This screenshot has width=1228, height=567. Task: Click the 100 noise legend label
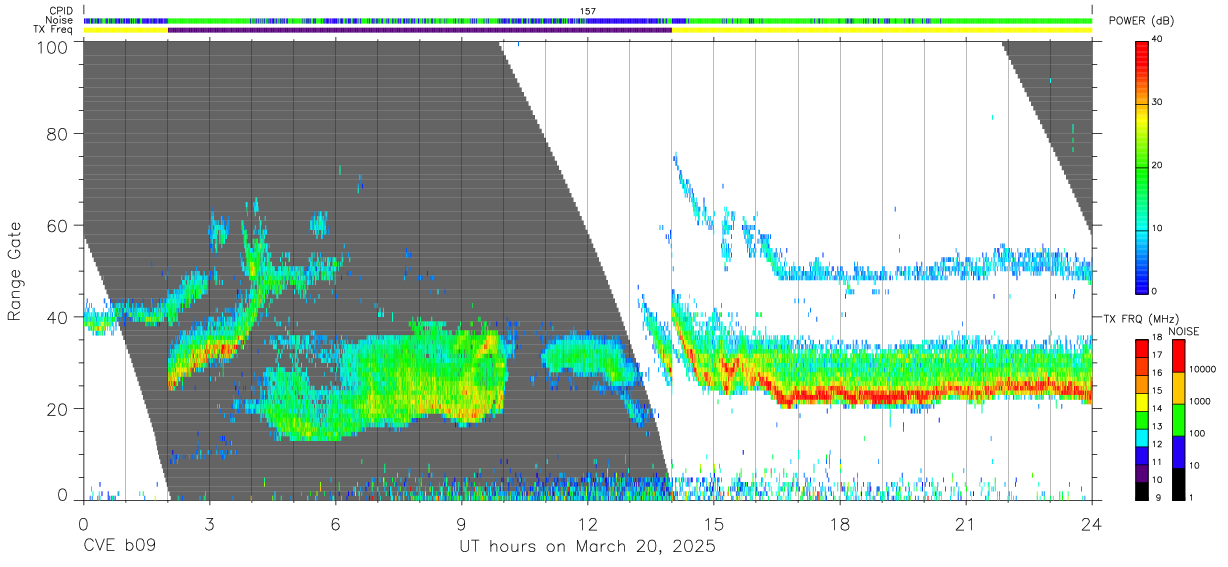1197,433
